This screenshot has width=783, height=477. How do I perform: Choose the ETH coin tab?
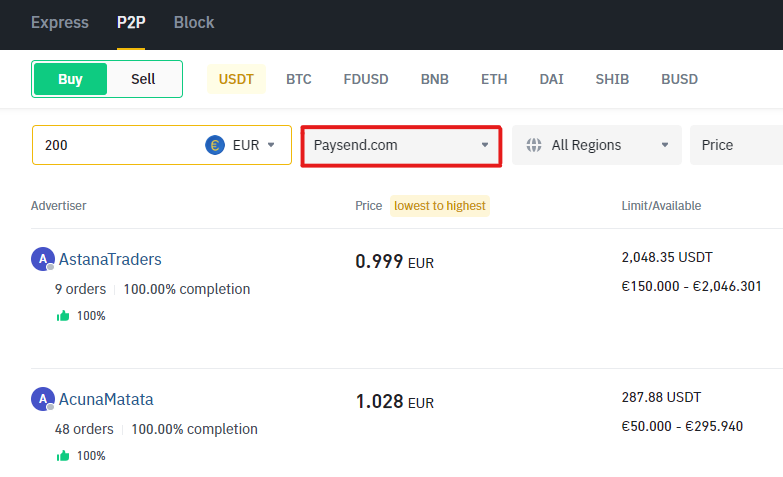click(x=494, y=79)
